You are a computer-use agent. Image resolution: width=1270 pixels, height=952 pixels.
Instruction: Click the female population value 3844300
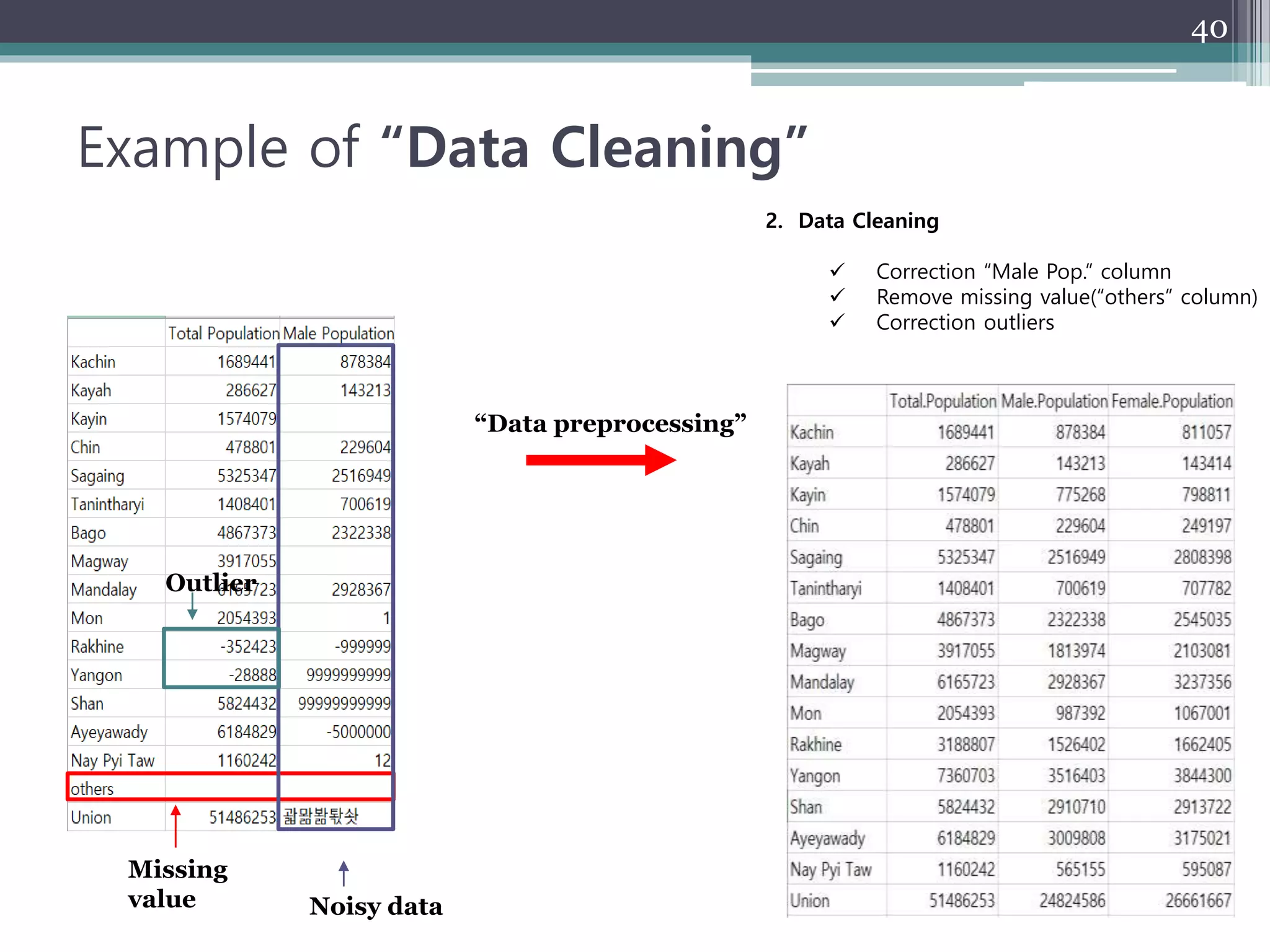(x=1202, y=775)
